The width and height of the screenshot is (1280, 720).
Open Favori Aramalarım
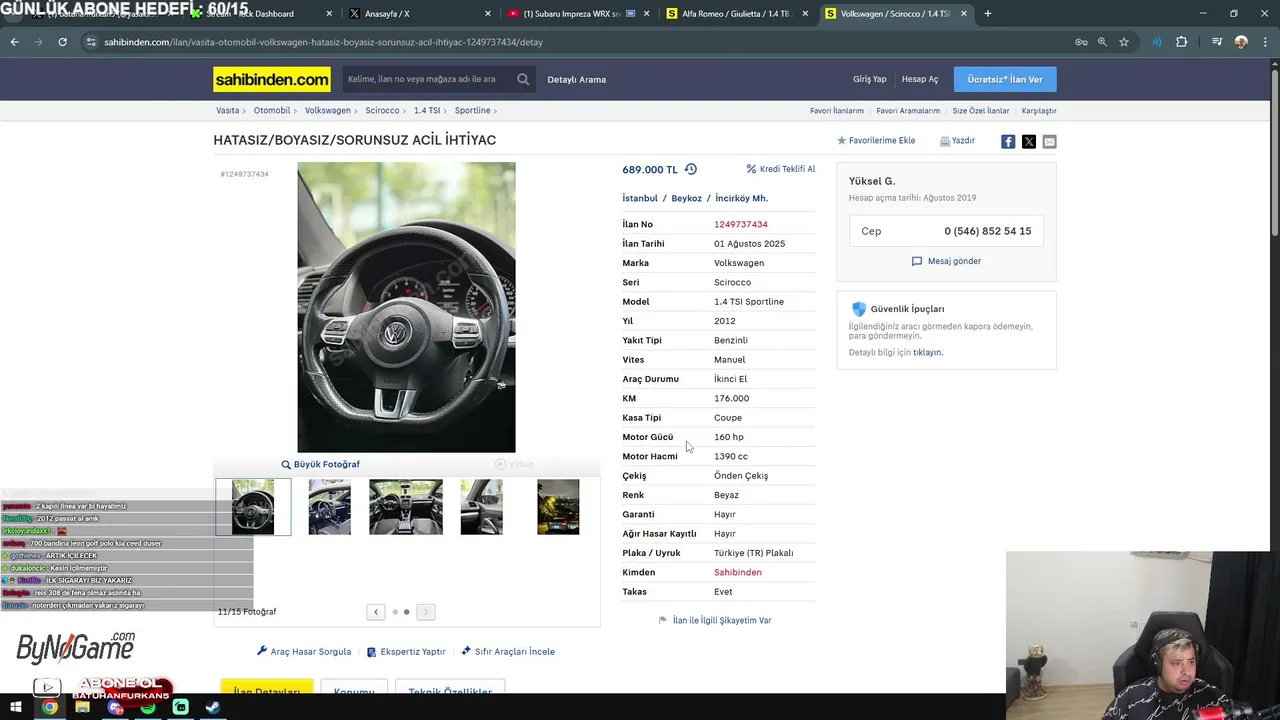(908, 111)
